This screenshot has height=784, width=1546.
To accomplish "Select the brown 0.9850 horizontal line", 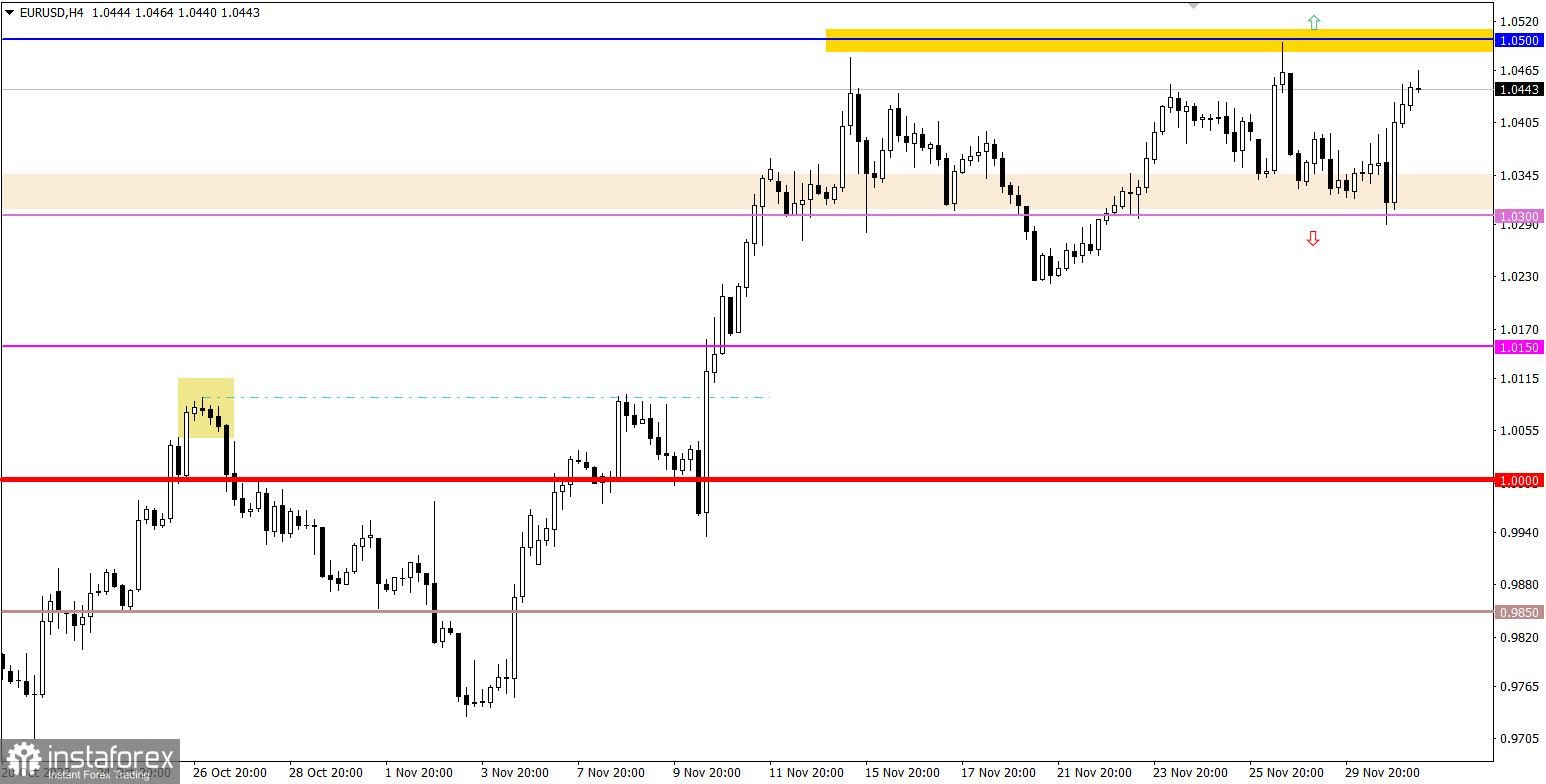I will pos(746,611).
